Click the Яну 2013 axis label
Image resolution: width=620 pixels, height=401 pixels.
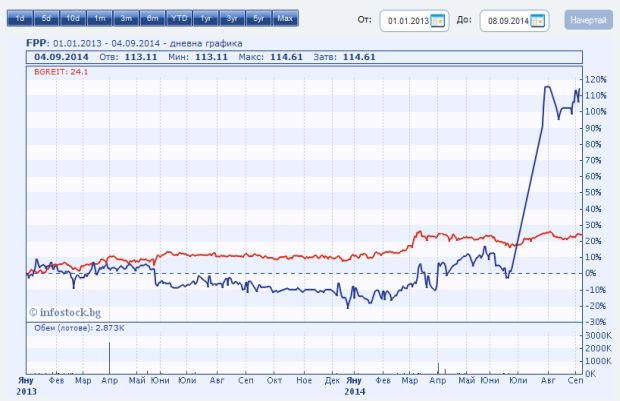point(26,386)
